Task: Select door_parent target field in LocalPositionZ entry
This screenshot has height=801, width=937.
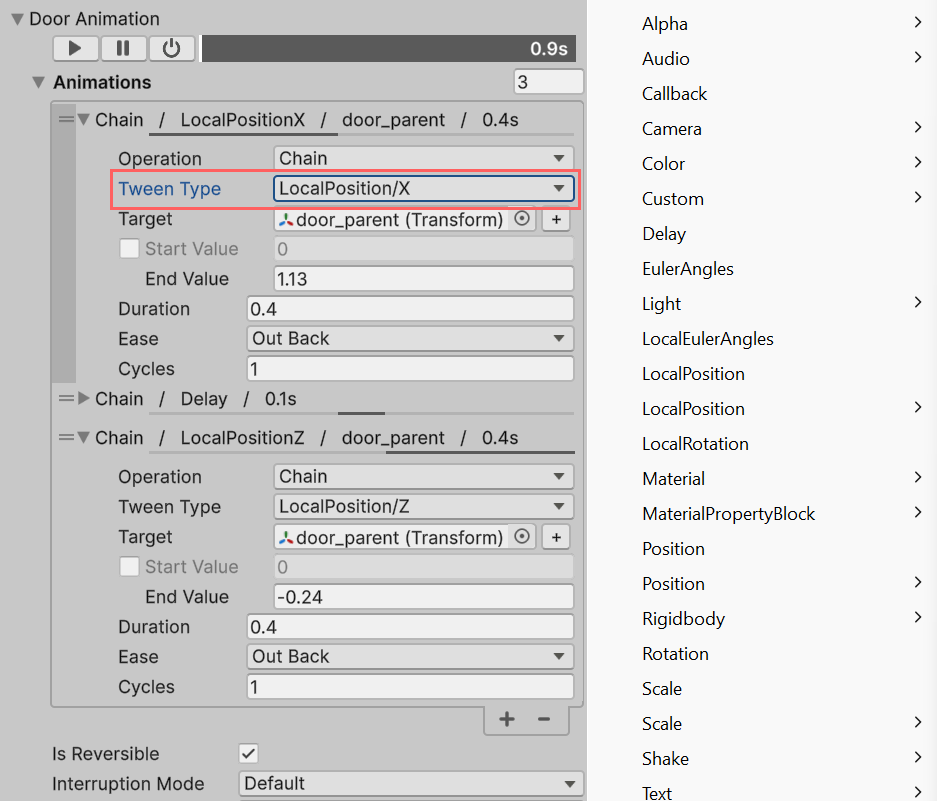Action: click(x=391, y=537)
